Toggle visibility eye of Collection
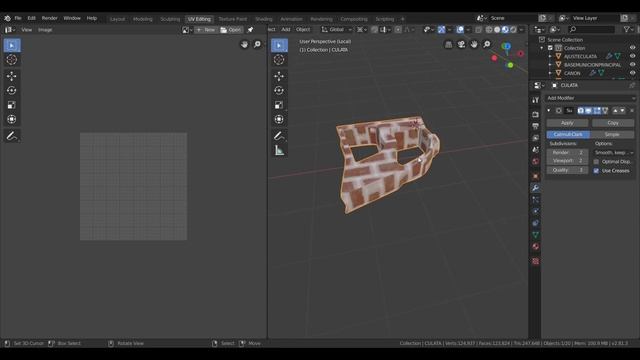This screenshot has height=360, width=640. pyautogui.click(x=632, y=48)
